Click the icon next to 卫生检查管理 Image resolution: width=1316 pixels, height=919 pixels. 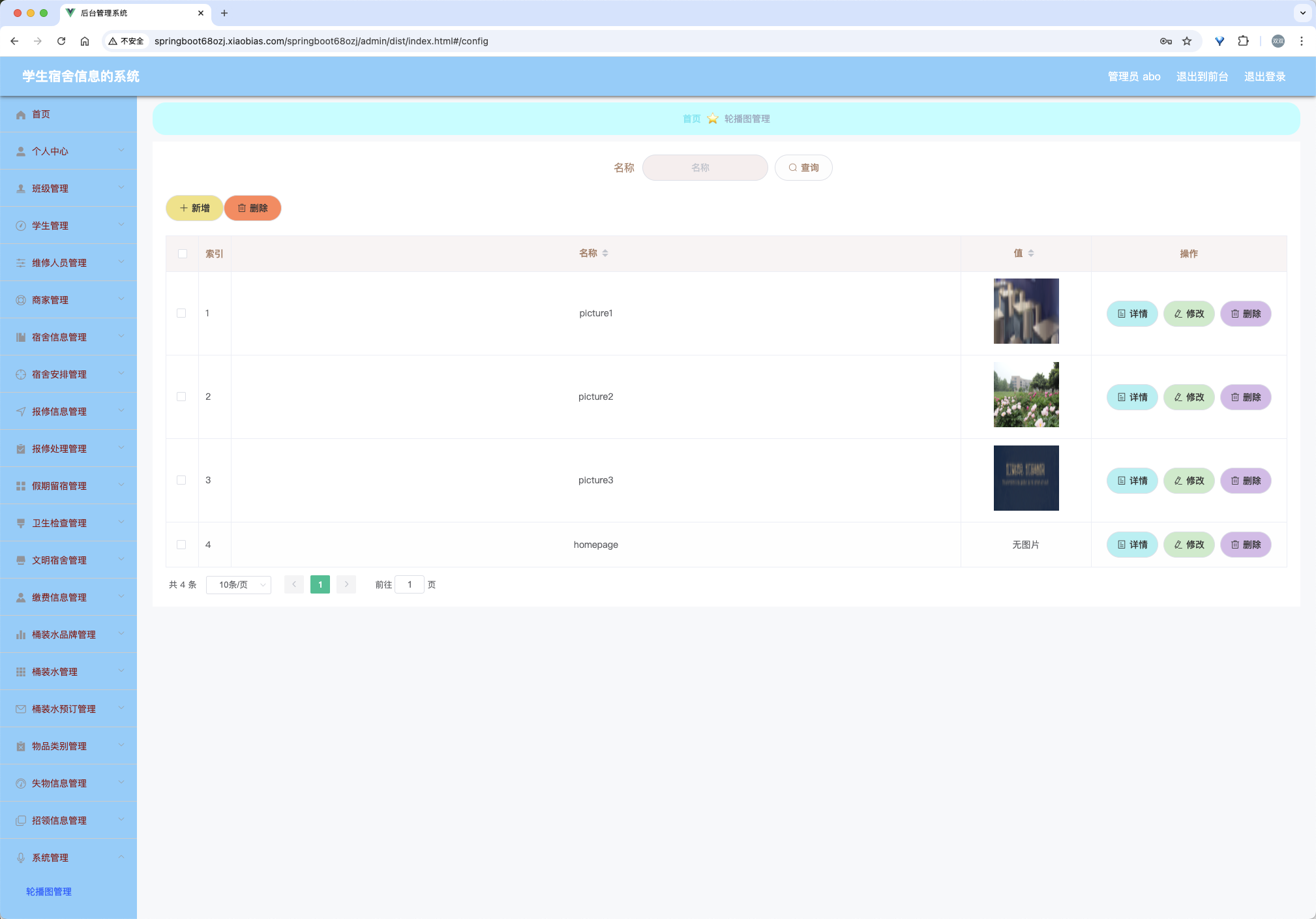click(x=21, y=523)
